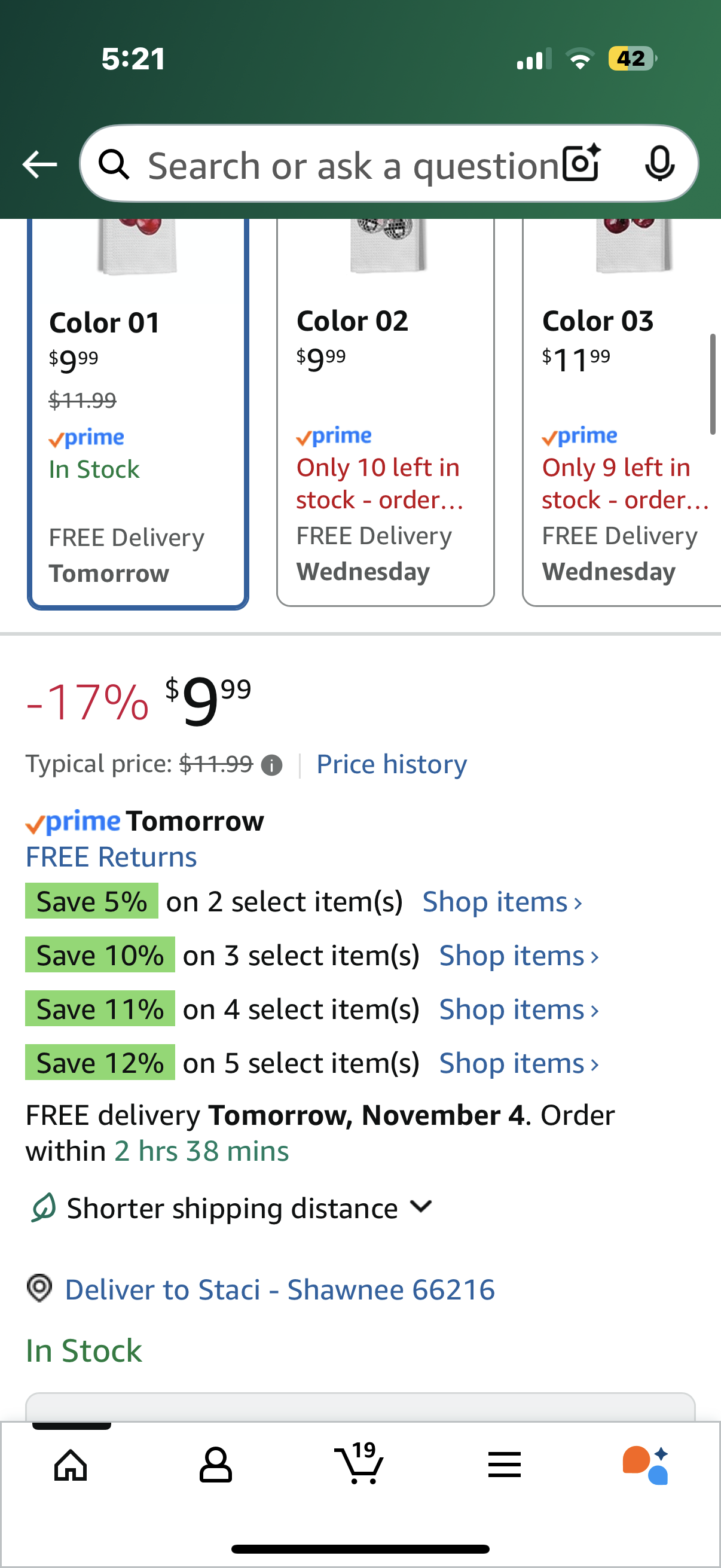This screenshot has width=721, height=1568.
Task: Tap the microphone voice search icon
Action: tap(659, 163)
